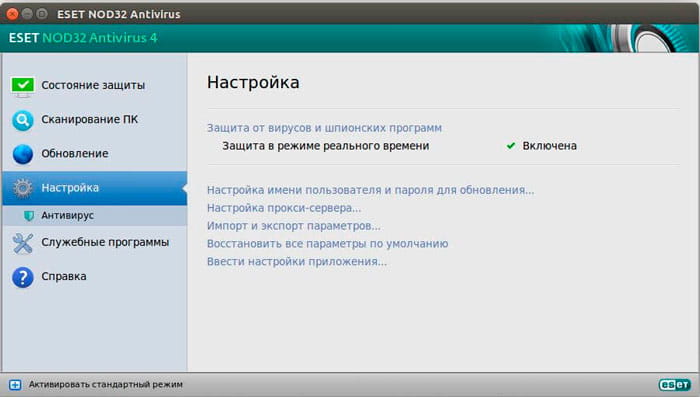Select Сканирование ПК in sidebar
Image resolution: width=700 pixels, height=397 pixels.
pyautogui.click(x=89, y=119)
